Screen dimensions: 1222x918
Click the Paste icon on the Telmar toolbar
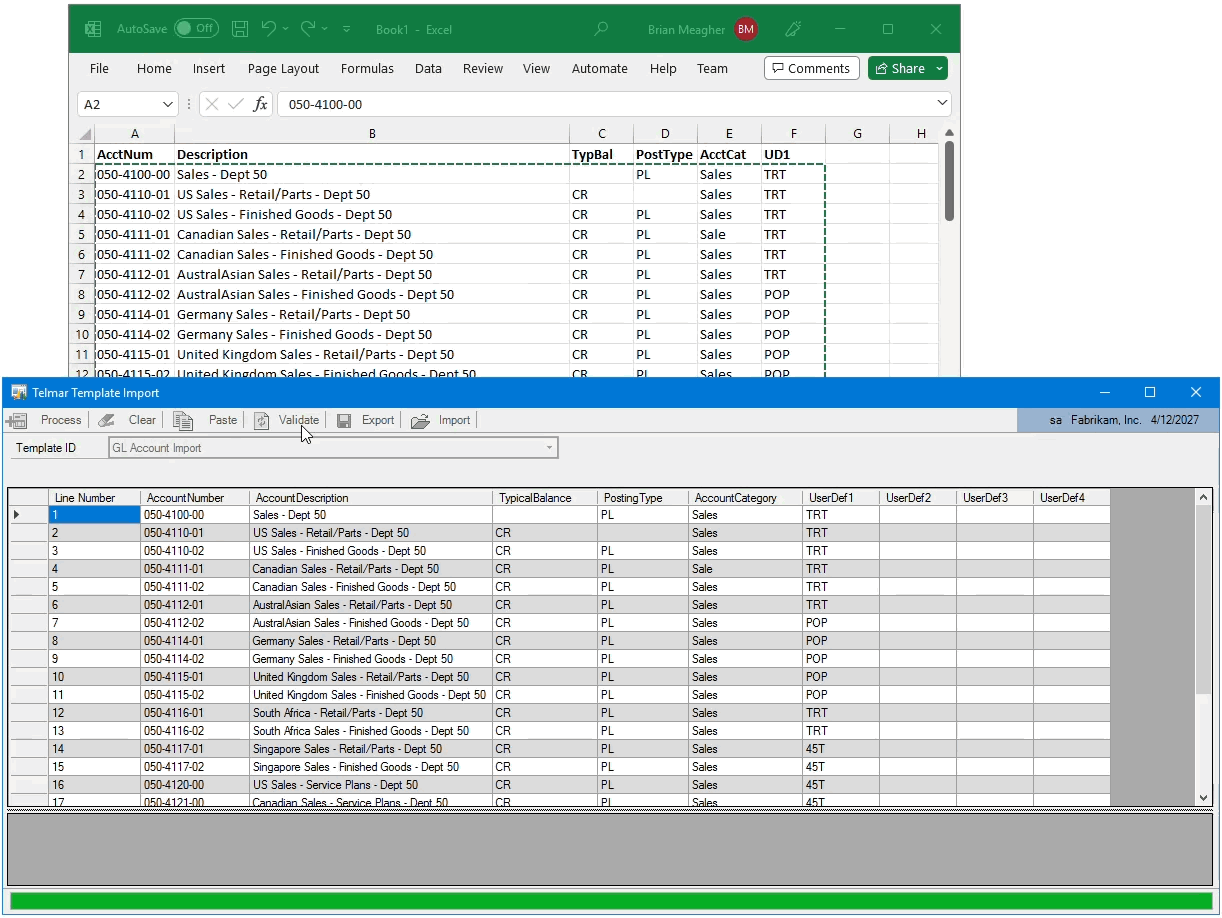[x=184, y=420]
